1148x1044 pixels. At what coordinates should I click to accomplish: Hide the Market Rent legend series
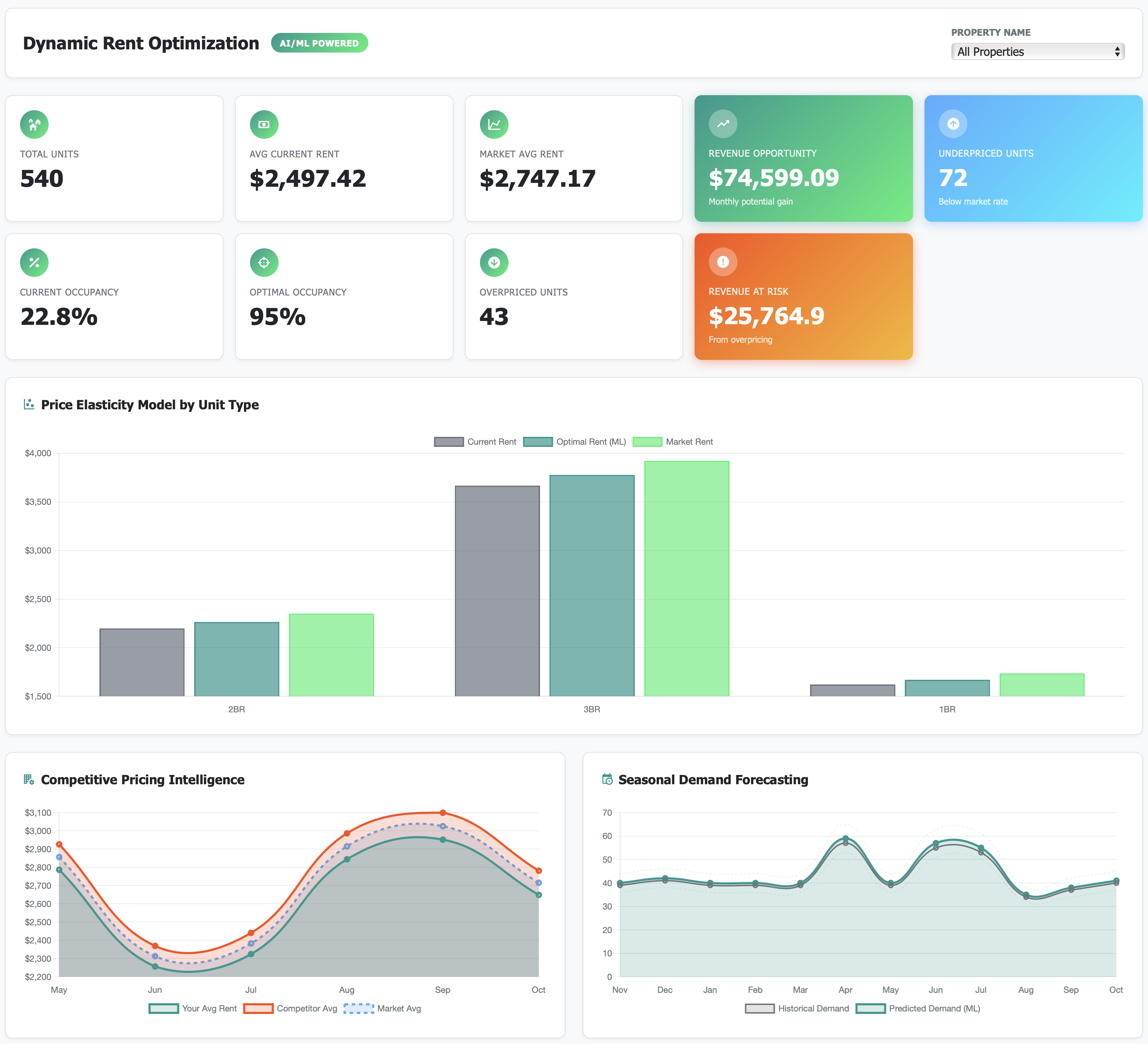point(672,442)
